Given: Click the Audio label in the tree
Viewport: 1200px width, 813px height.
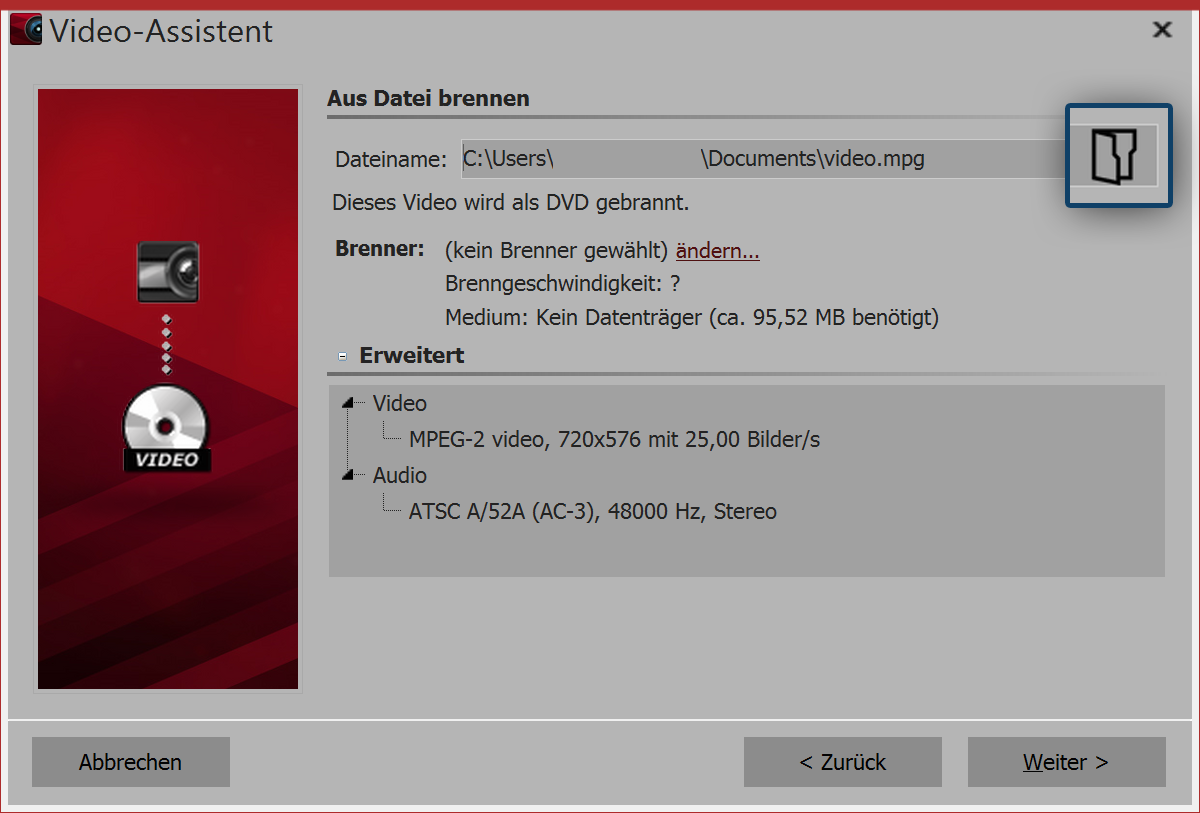Looking at the screenshot, I should 399,475.
